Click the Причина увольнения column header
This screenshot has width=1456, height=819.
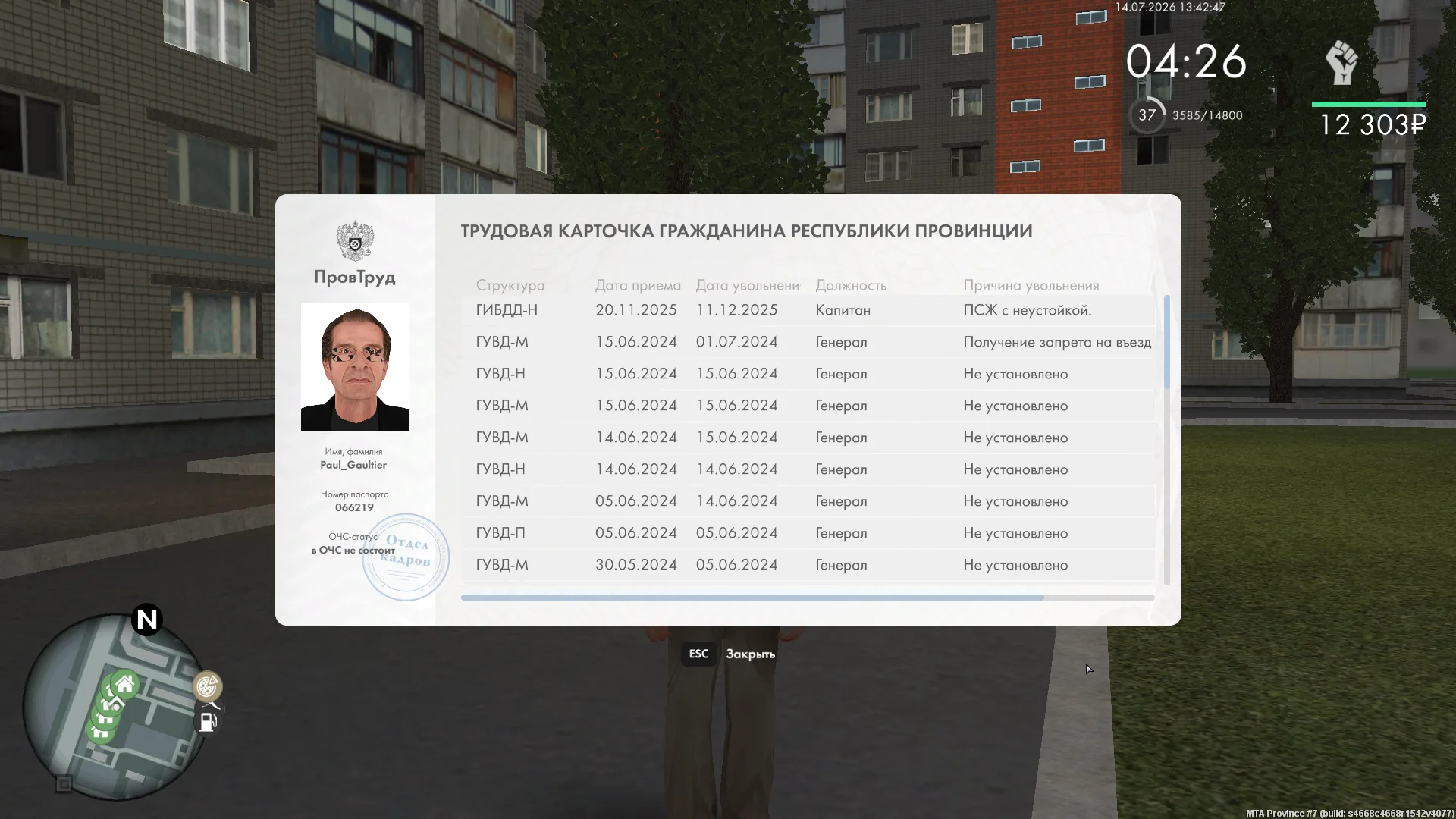pyautogui.click(x=1031, y=286)
